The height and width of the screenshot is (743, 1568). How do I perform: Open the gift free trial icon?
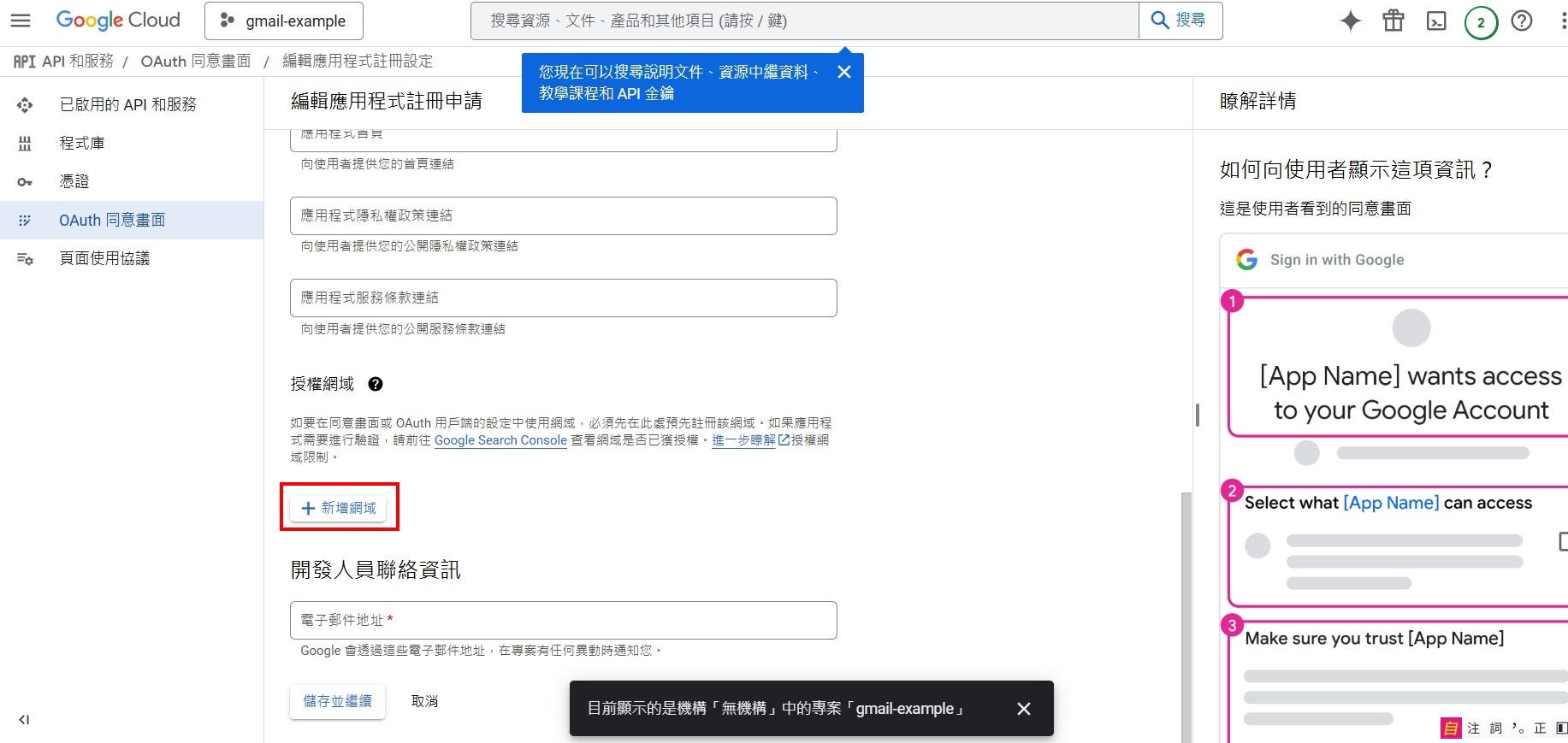[1393, 21]
